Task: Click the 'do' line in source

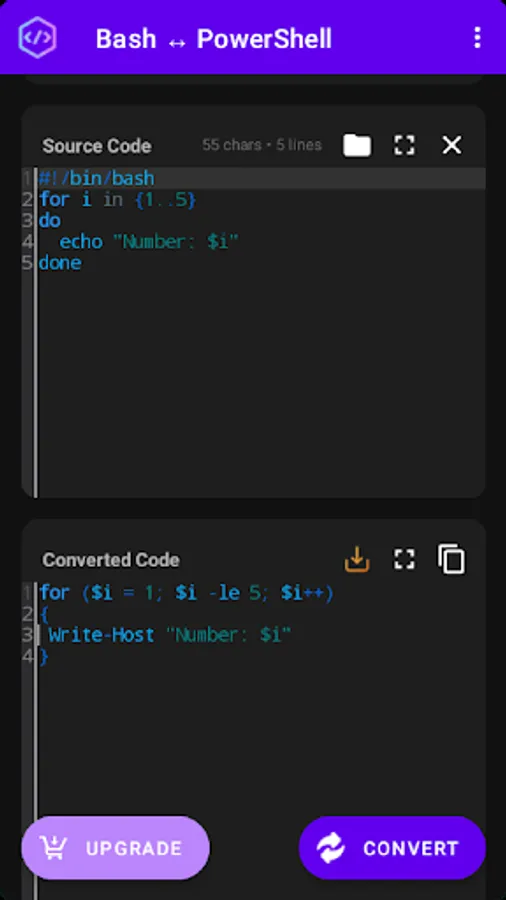Action: pos(50,220)
